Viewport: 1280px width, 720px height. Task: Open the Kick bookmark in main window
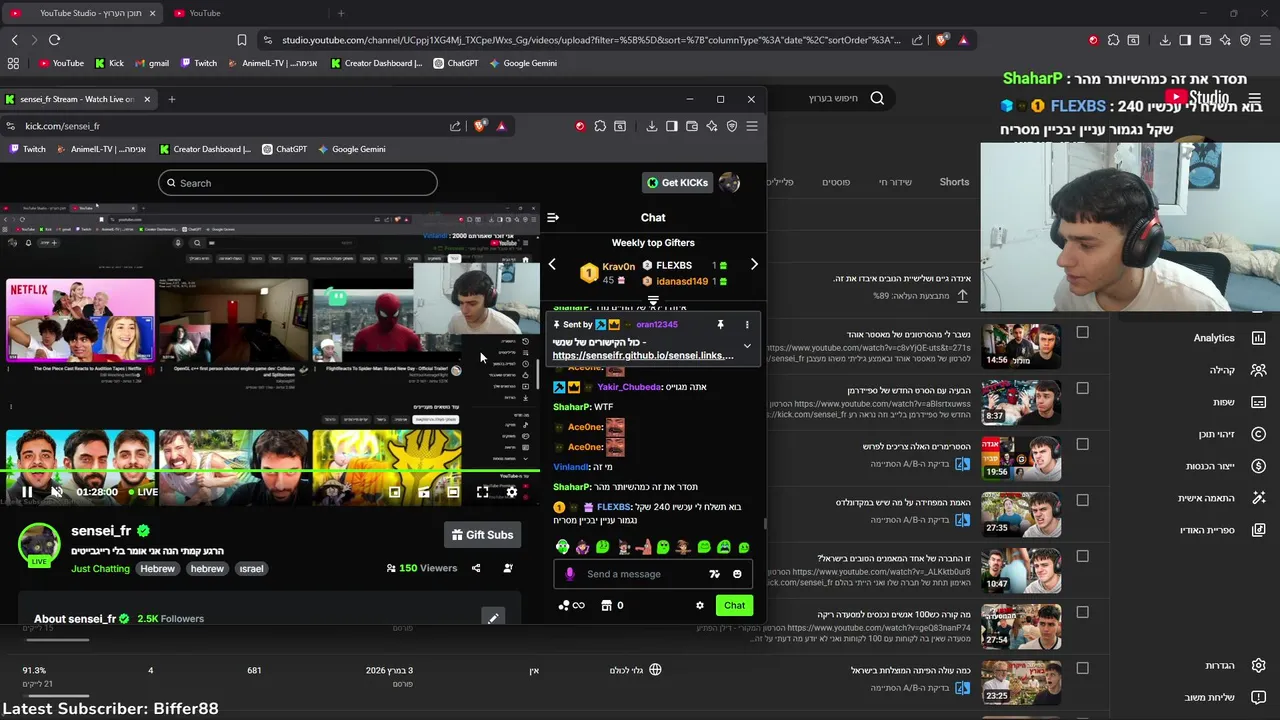tap(109, 63)
